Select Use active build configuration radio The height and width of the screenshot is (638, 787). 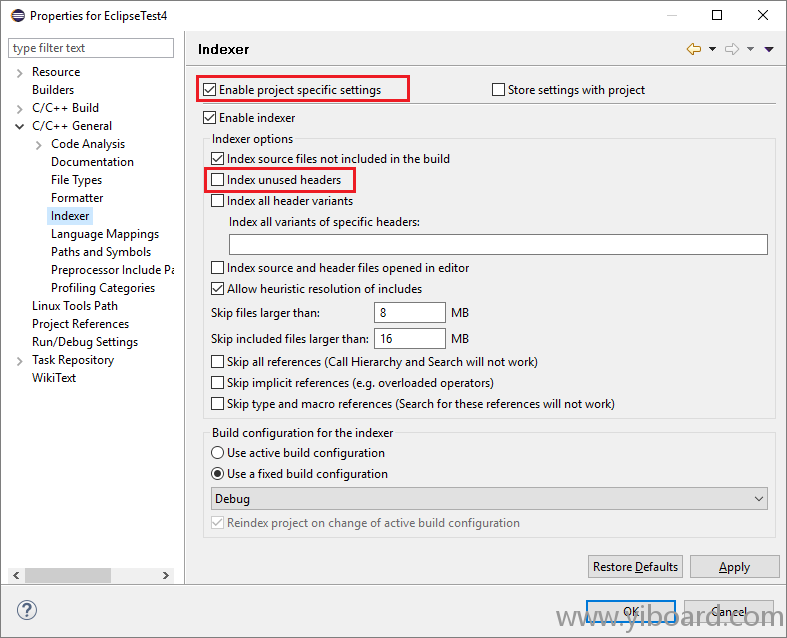point(218,453)
